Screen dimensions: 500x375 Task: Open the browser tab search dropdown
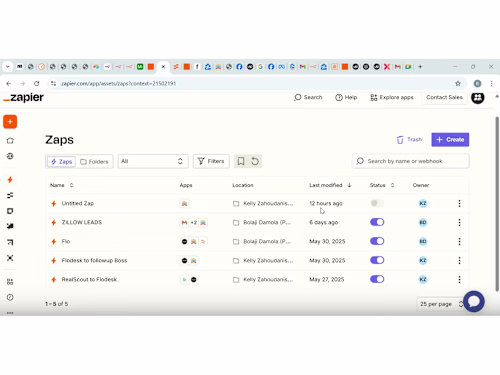point(7,67)
